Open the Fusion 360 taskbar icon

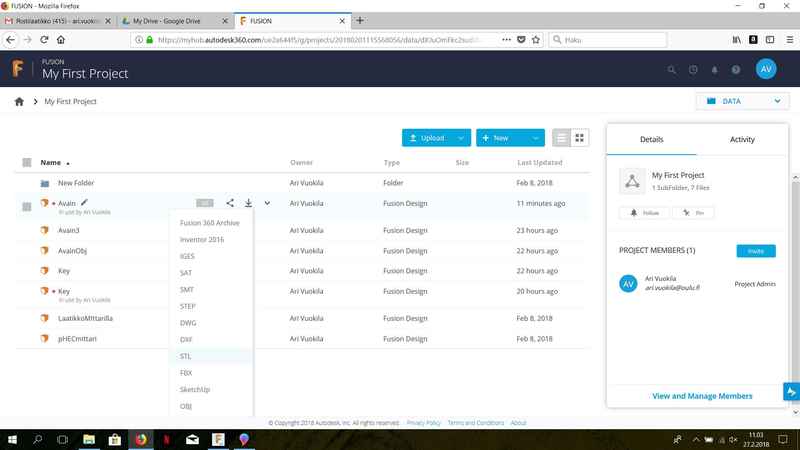(x=218, y=439)
